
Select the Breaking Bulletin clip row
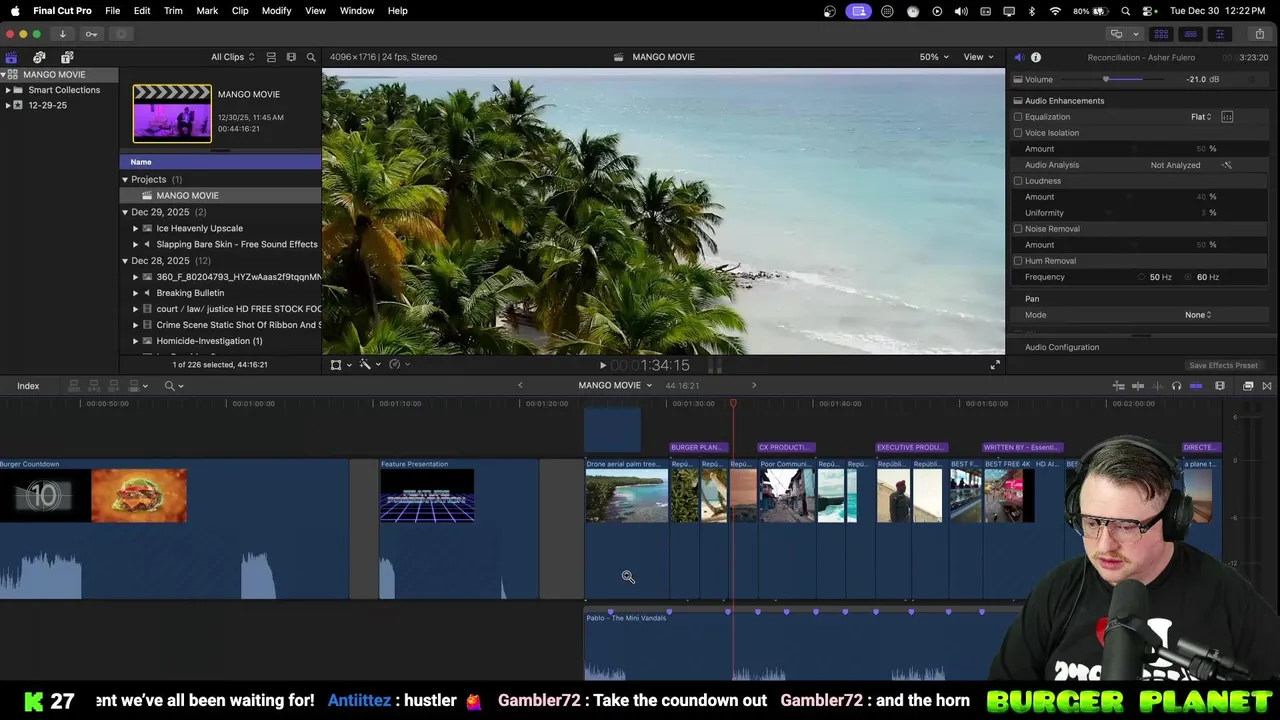(x=221, y=293)
